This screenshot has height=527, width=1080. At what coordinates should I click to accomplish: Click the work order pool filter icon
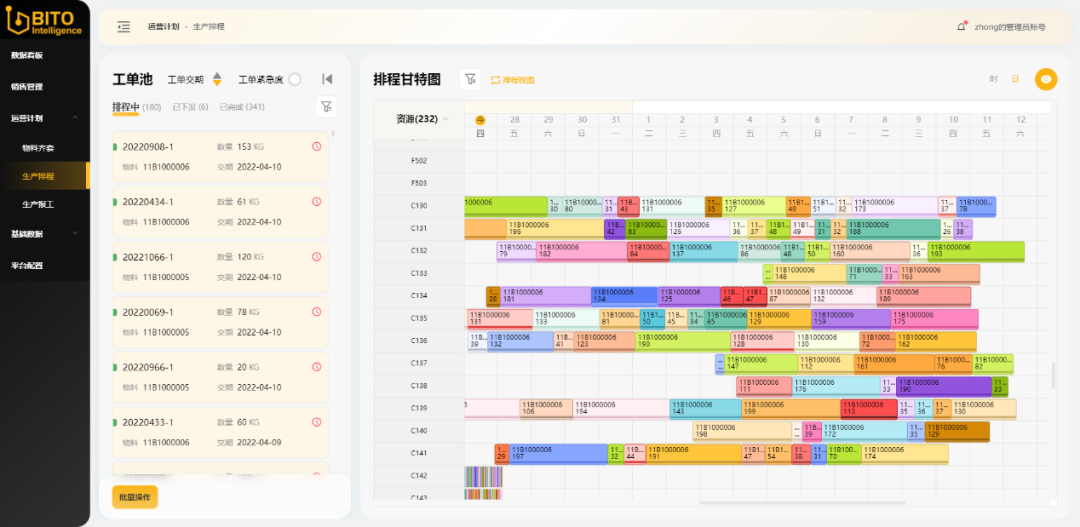coord(325,107)
